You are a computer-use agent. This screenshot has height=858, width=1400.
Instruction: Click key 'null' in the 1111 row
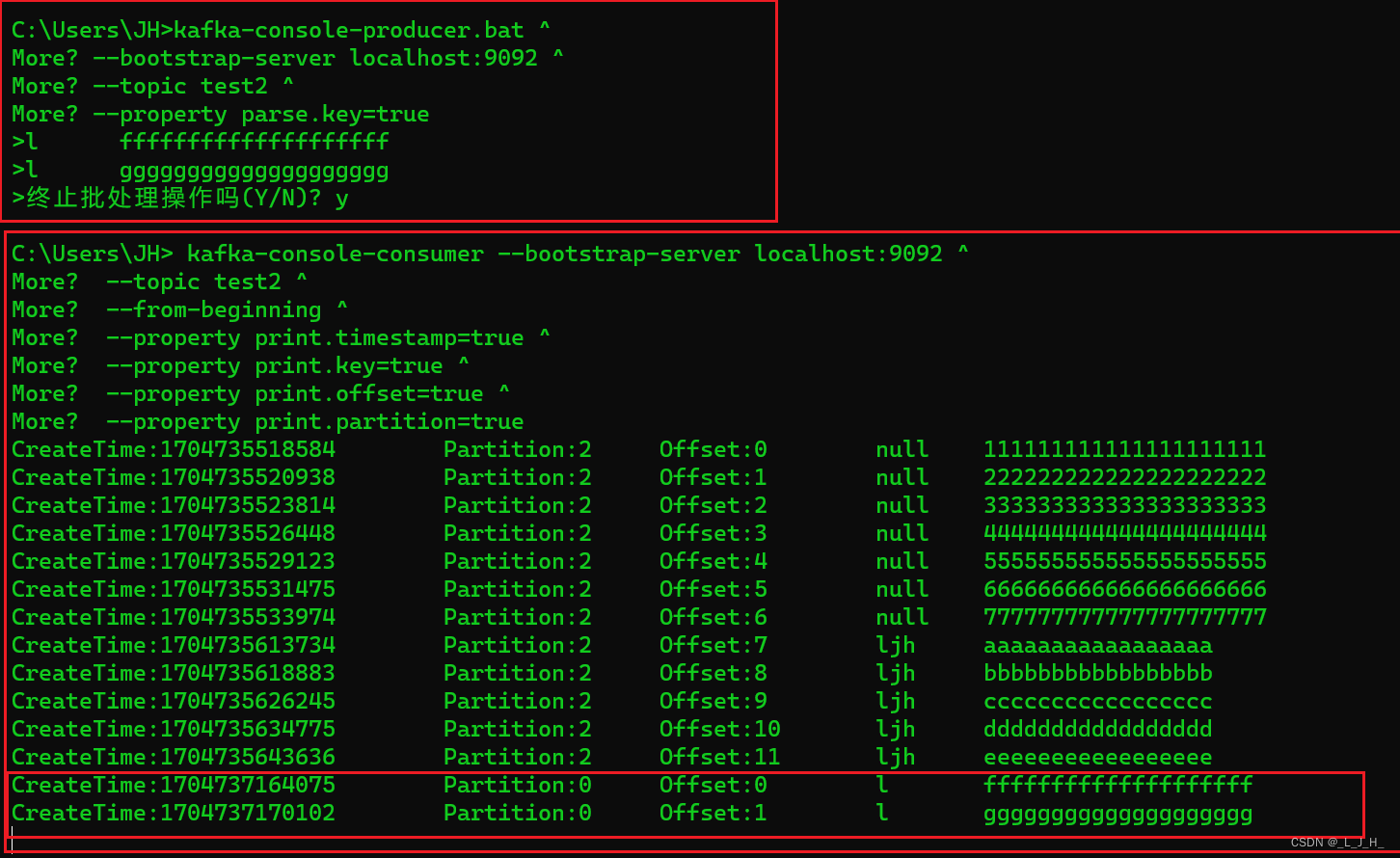[x=902, y=449]
